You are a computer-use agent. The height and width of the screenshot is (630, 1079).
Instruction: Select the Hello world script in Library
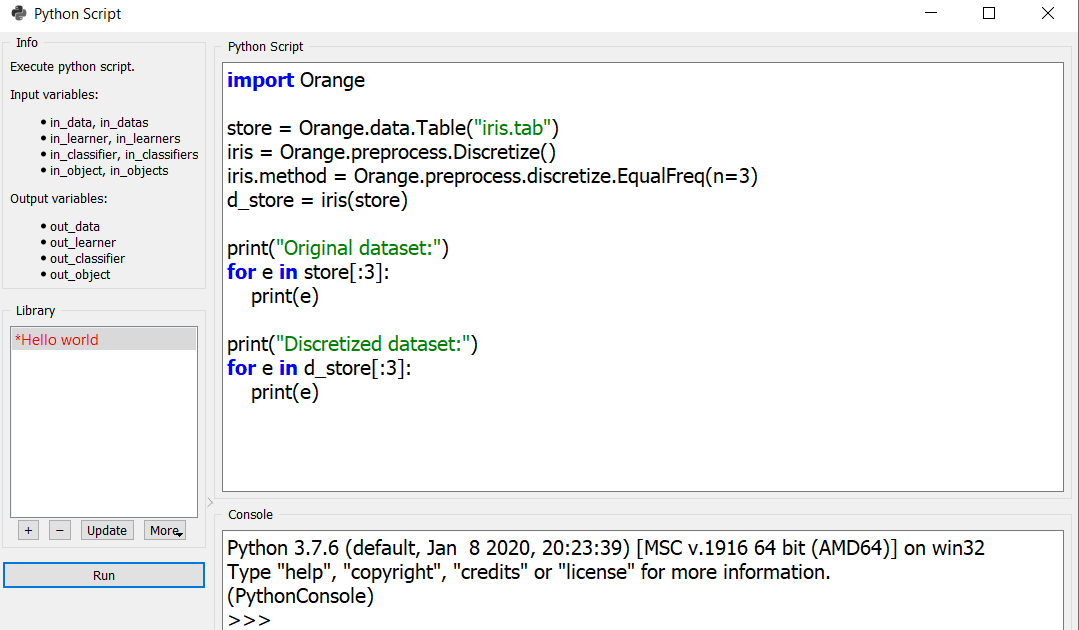57,340
